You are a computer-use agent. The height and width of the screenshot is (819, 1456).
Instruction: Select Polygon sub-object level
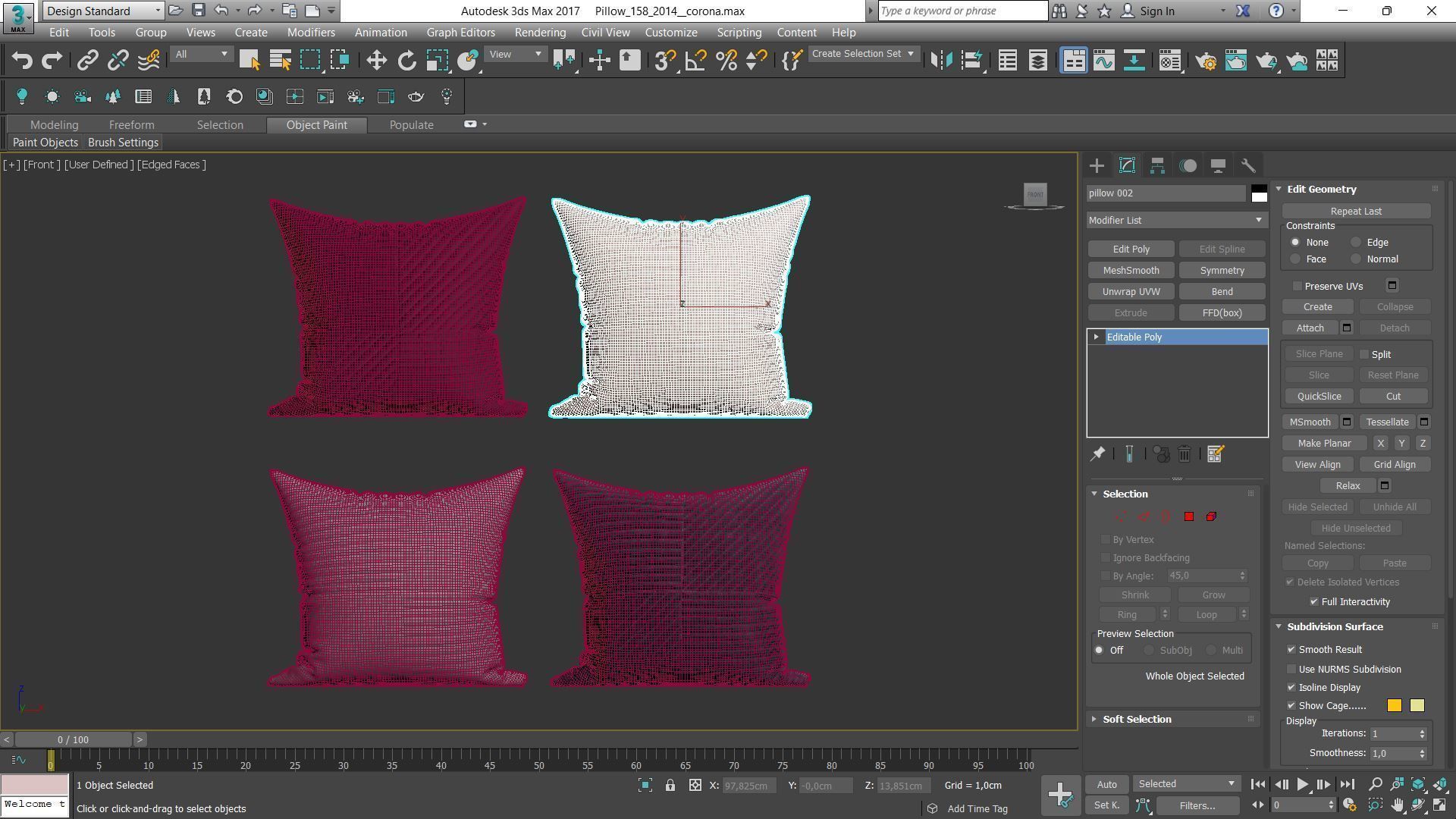pos(1188,516)
